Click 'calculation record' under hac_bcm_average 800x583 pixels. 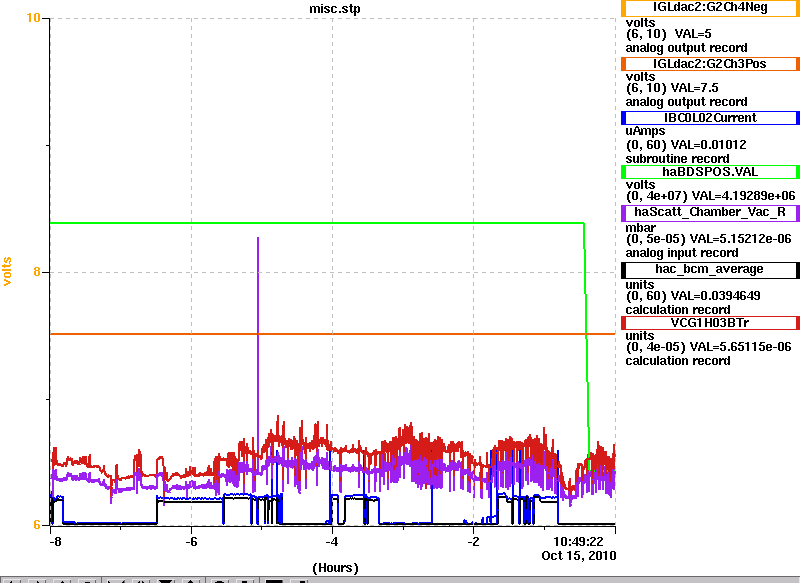point(678,310)
